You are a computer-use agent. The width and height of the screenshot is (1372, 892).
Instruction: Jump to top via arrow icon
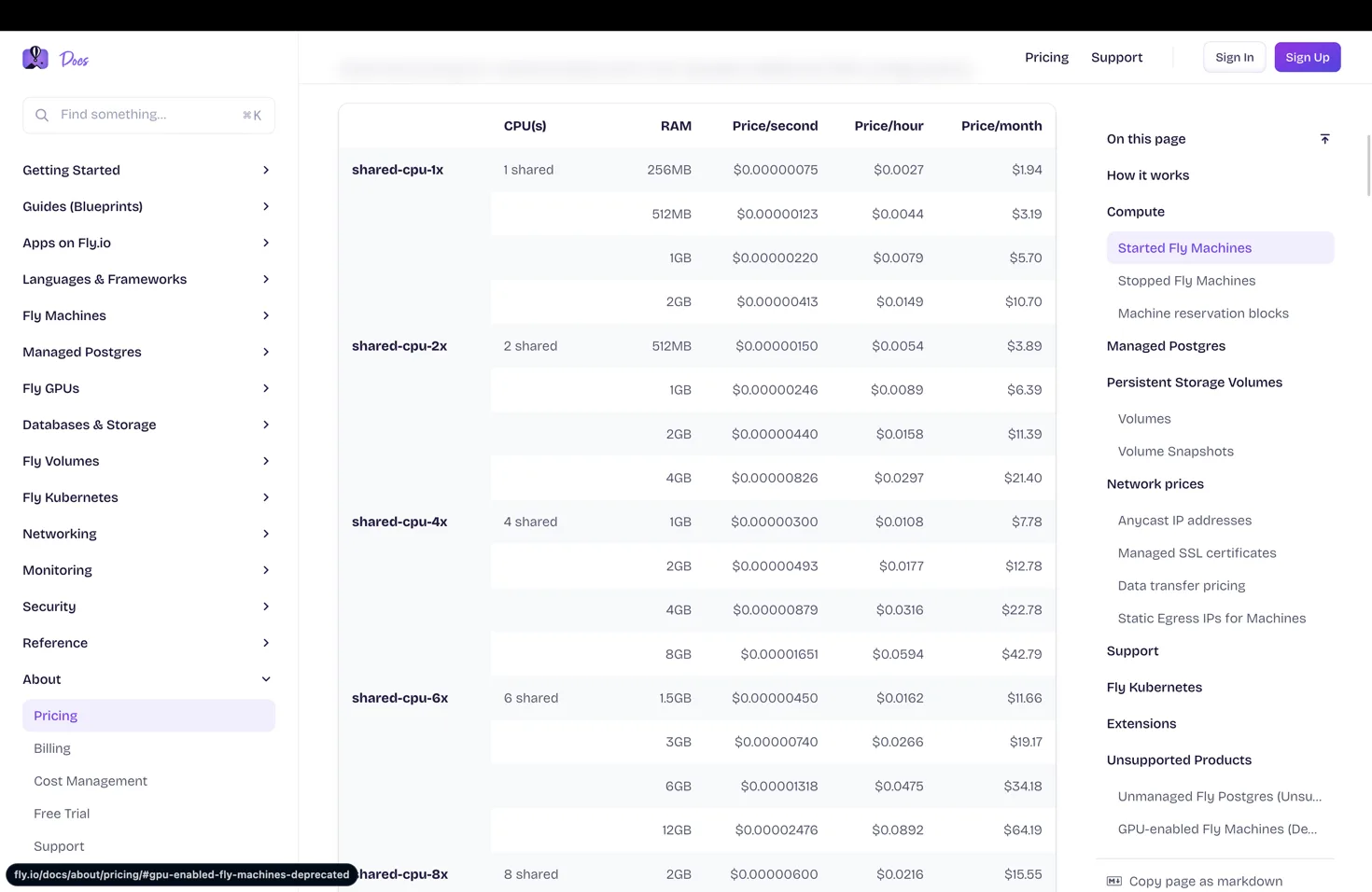tap(1324, 139)
